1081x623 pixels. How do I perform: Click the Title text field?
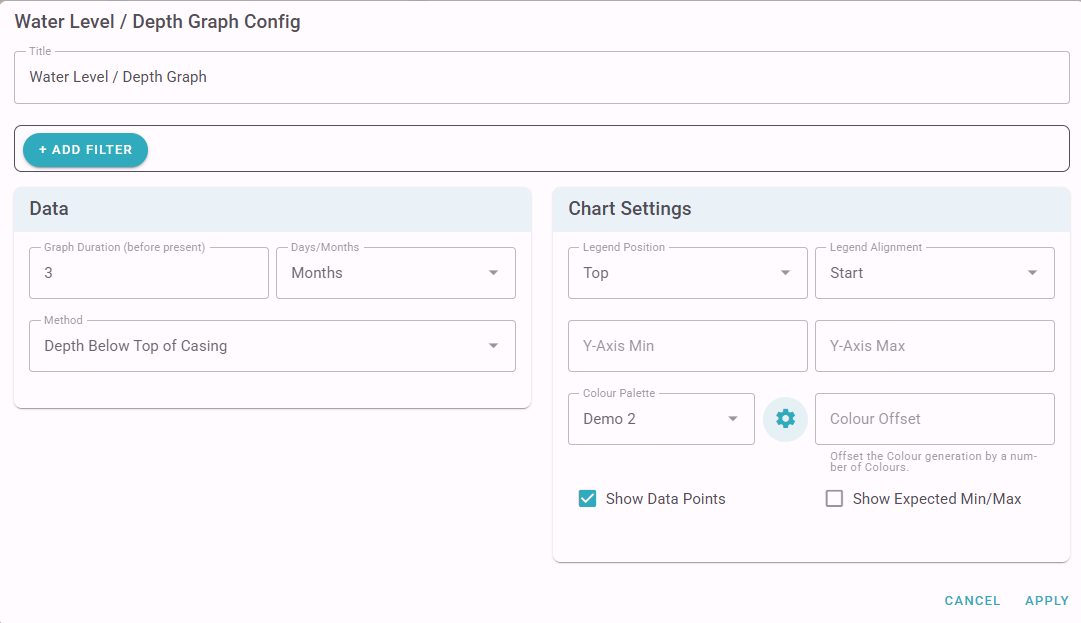point(541,77)
